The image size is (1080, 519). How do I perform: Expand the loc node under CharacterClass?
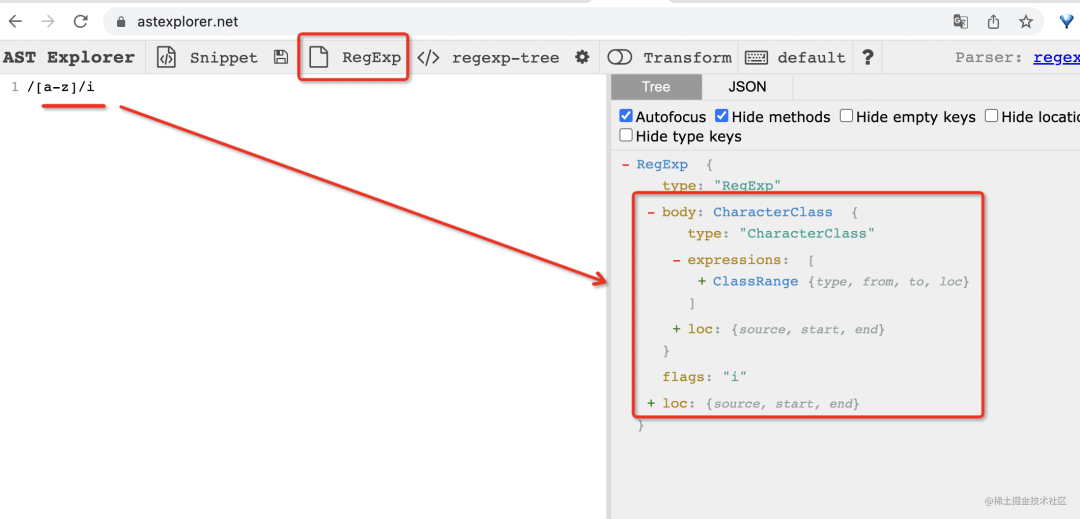pos(677,329)
